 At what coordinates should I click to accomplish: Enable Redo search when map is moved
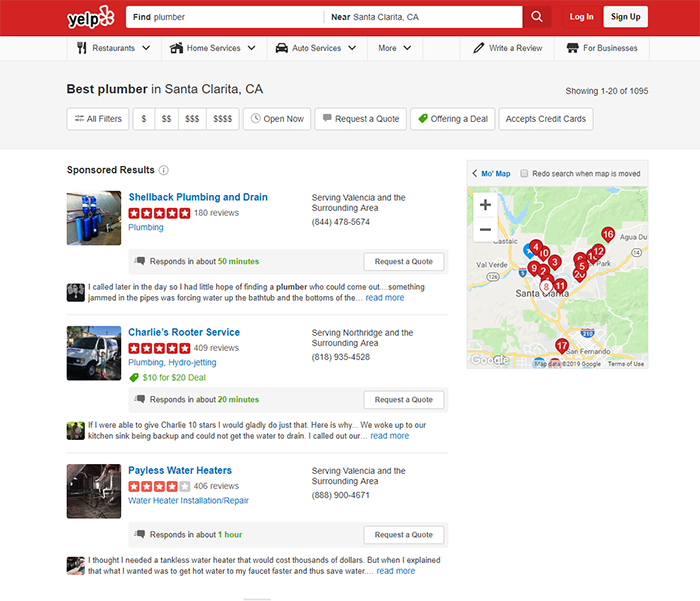click(x=525, y=173)
